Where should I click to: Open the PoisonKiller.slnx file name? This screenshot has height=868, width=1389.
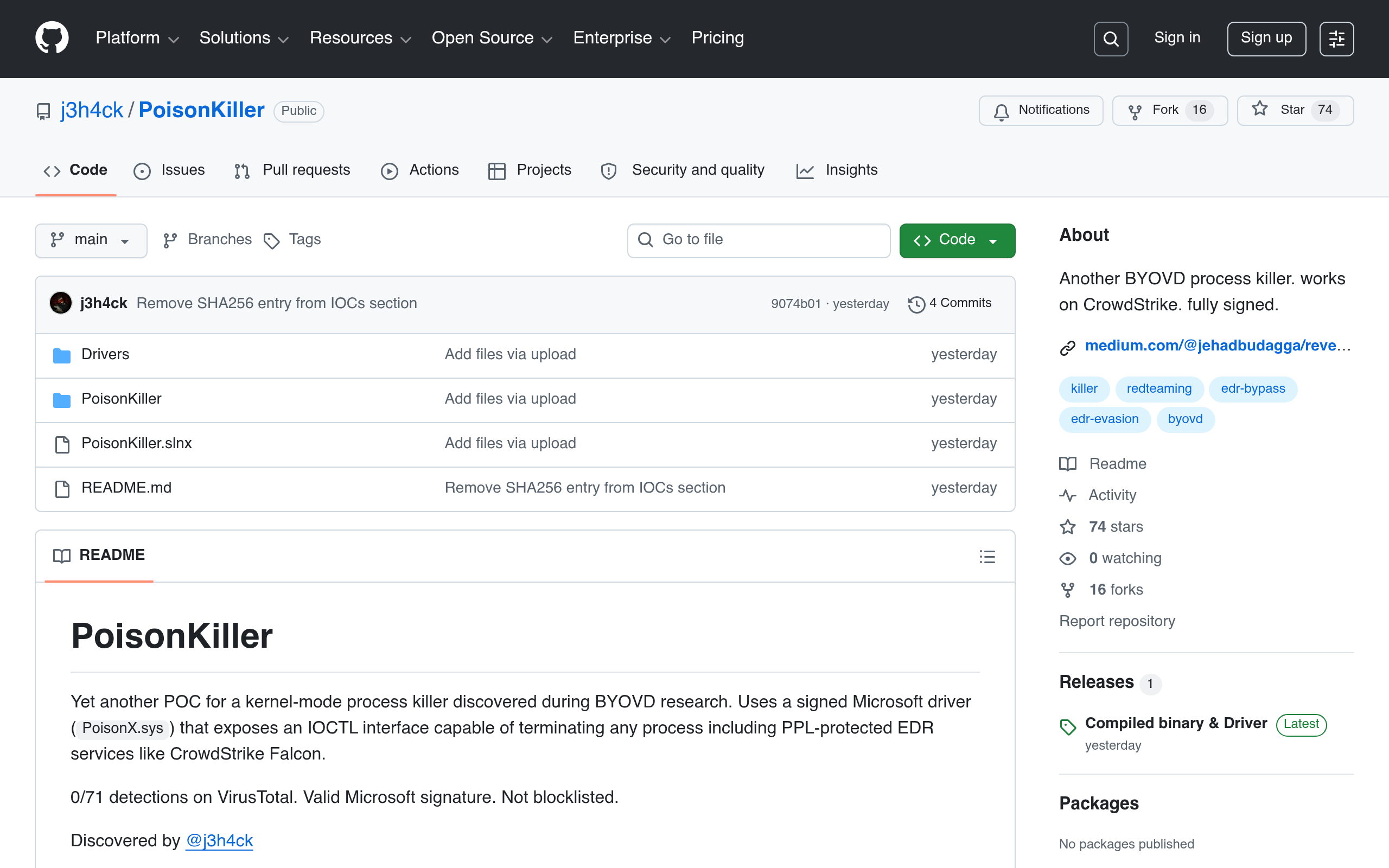point(137,444)
